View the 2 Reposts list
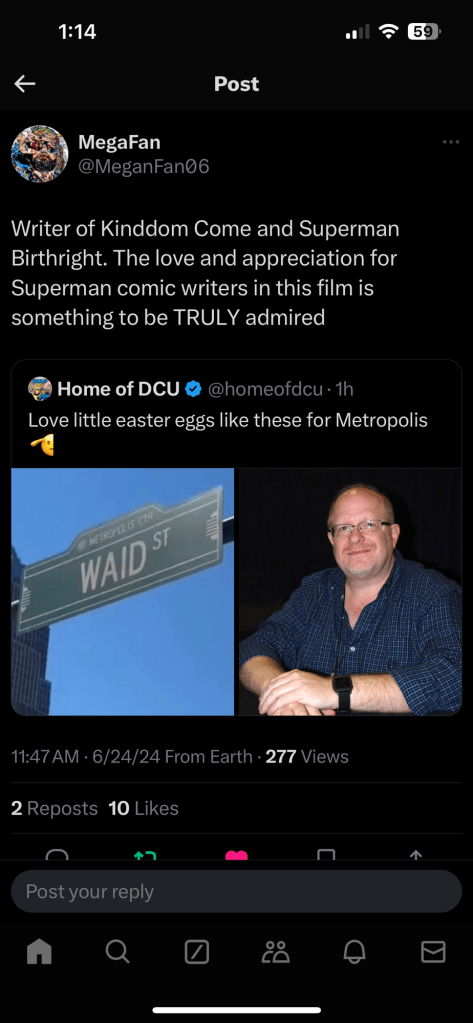The height and width of the screenshot is (1023, 473). [54, 808]
